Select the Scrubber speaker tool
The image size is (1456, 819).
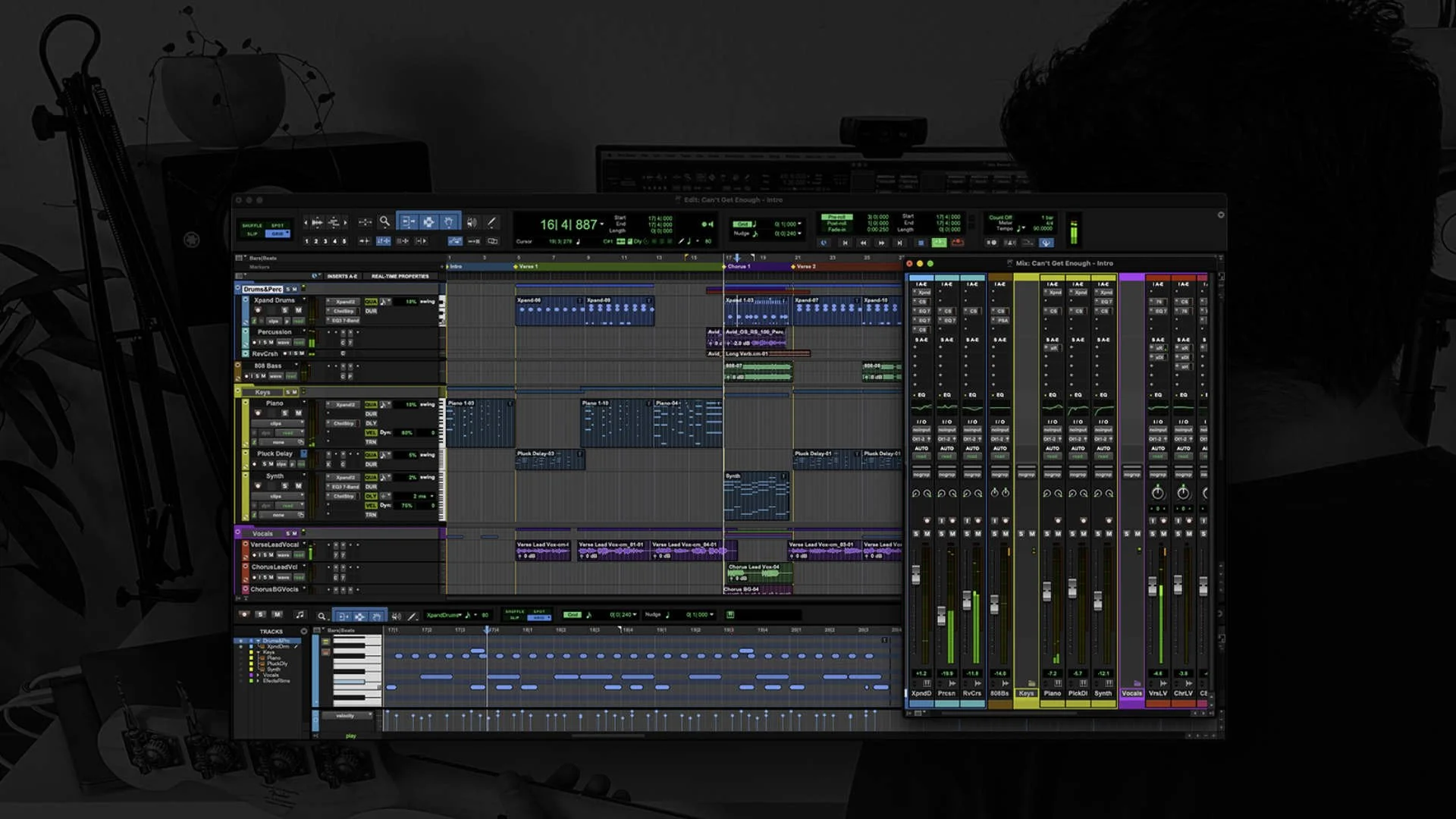tap(472, 222)
